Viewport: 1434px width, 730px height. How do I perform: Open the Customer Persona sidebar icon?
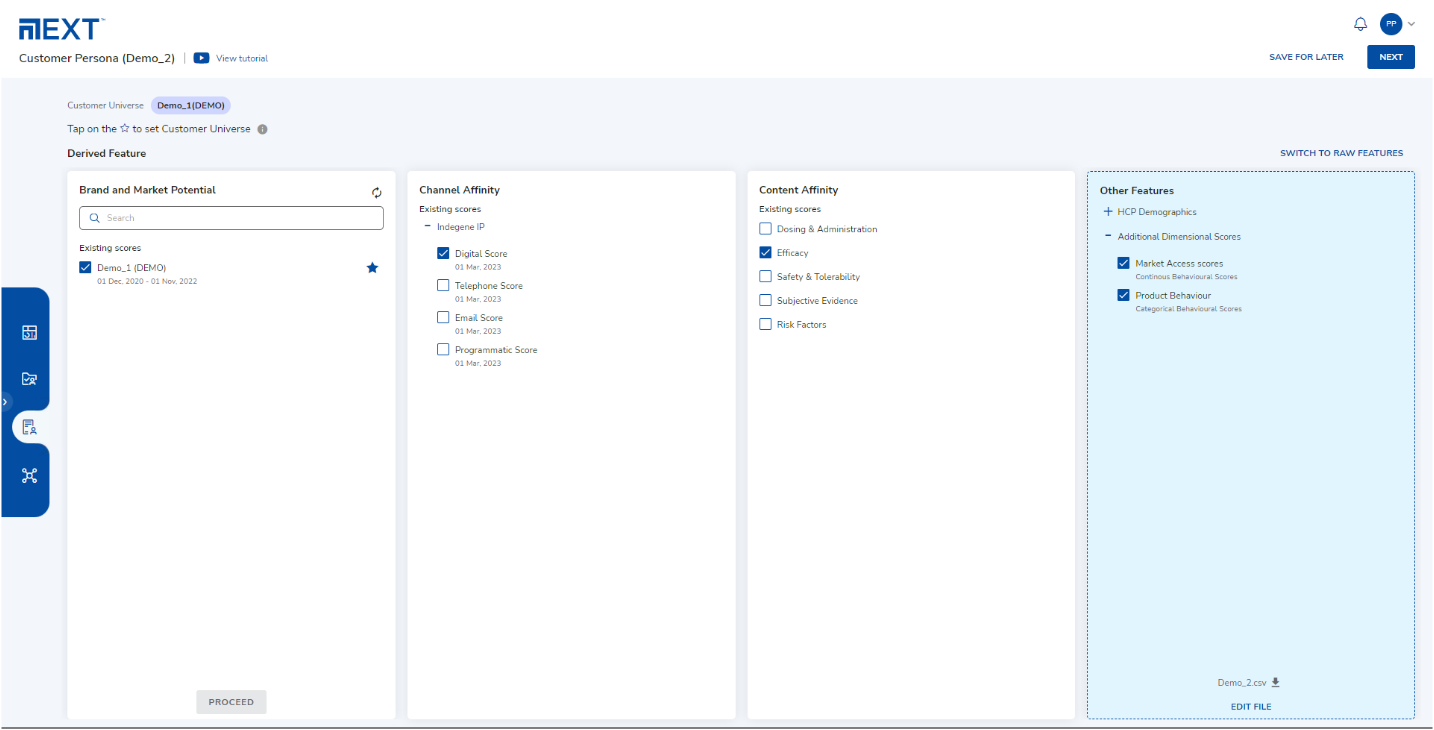(28, 426)
